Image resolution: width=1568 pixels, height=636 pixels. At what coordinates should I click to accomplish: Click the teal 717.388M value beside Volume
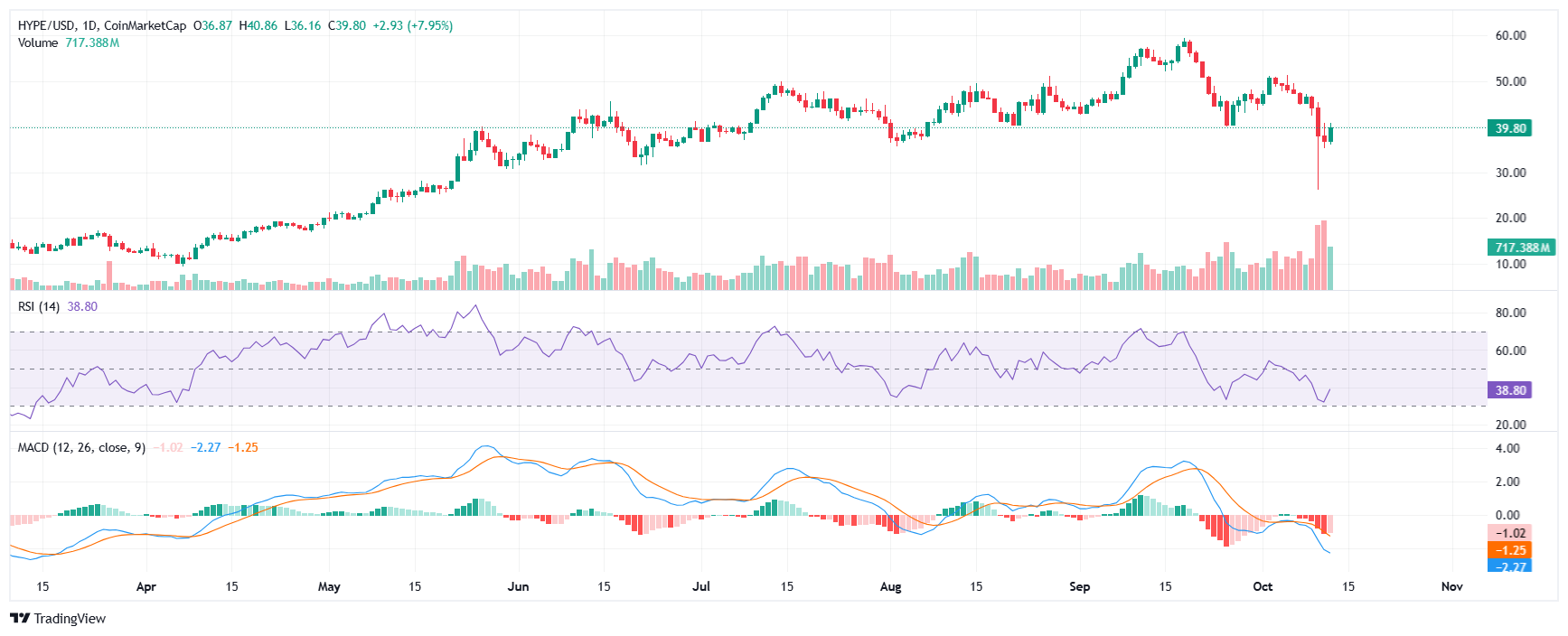(92, 42)
